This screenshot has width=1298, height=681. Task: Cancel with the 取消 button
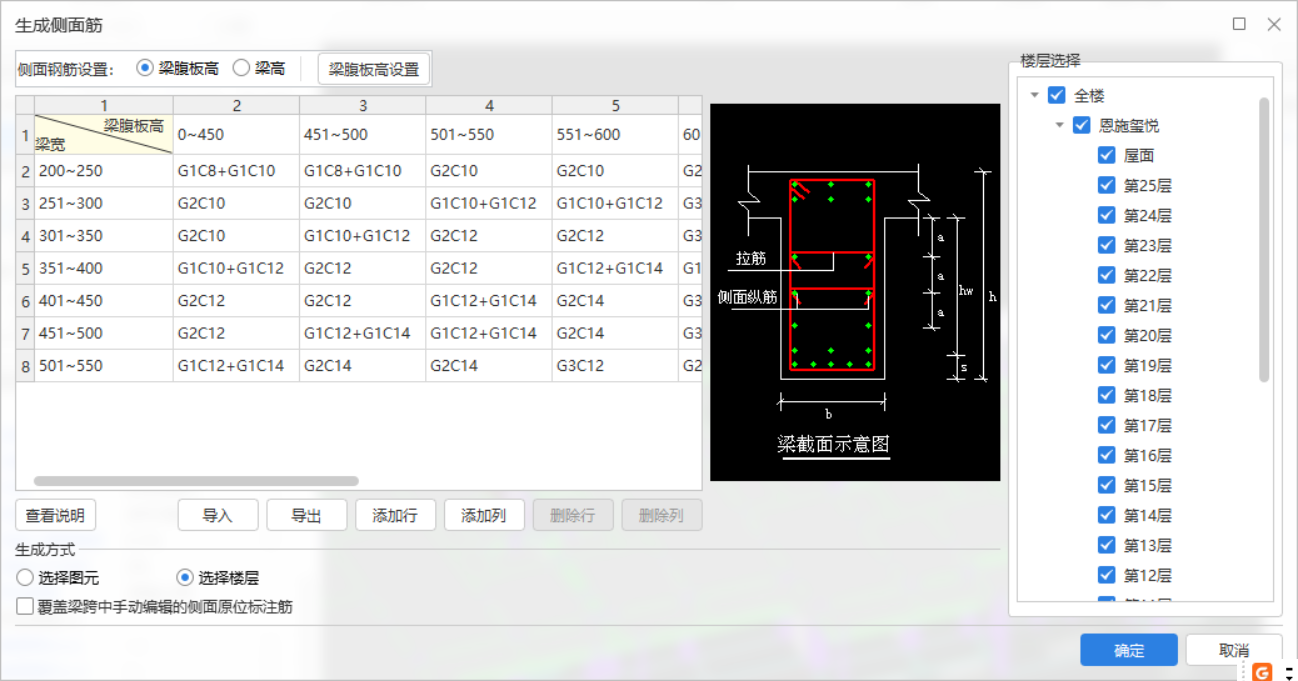click(1234, 650)
